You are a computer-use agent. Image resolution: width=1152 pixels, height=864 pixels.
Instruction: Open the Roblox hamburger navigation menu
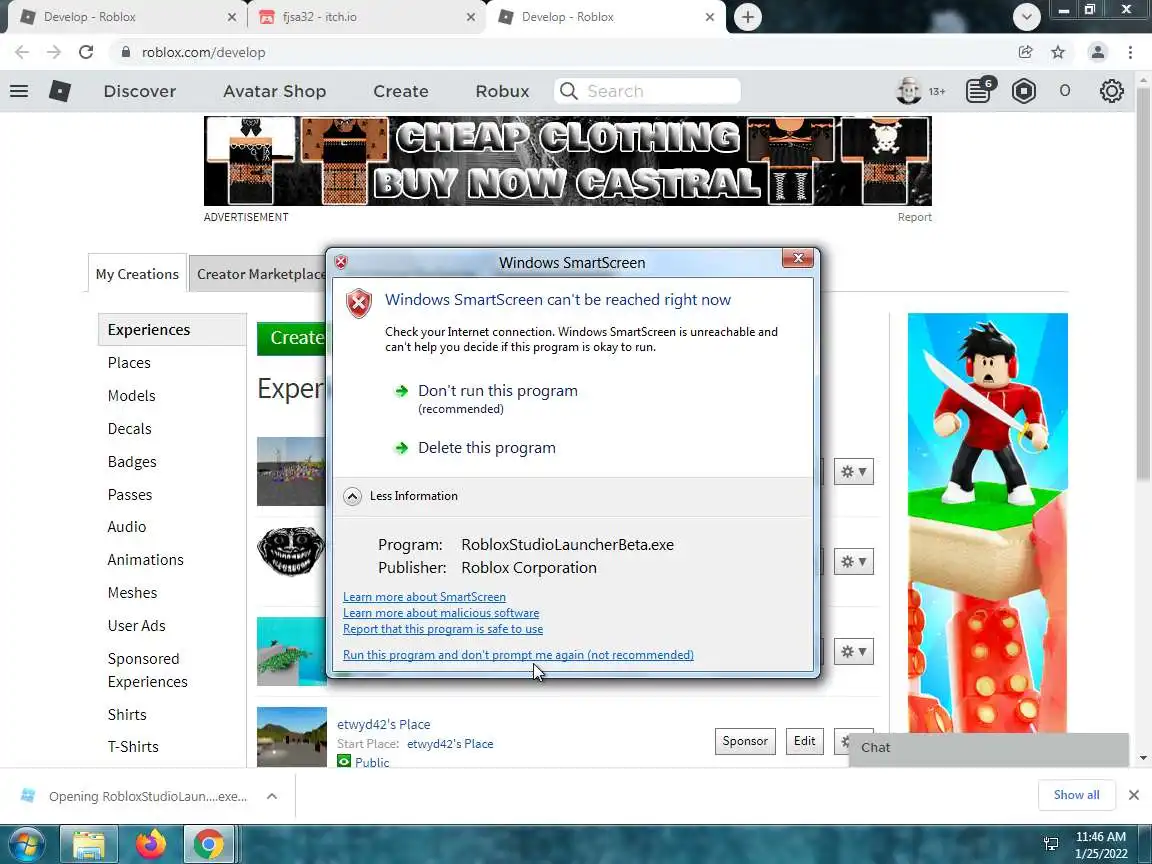(19, 91)
